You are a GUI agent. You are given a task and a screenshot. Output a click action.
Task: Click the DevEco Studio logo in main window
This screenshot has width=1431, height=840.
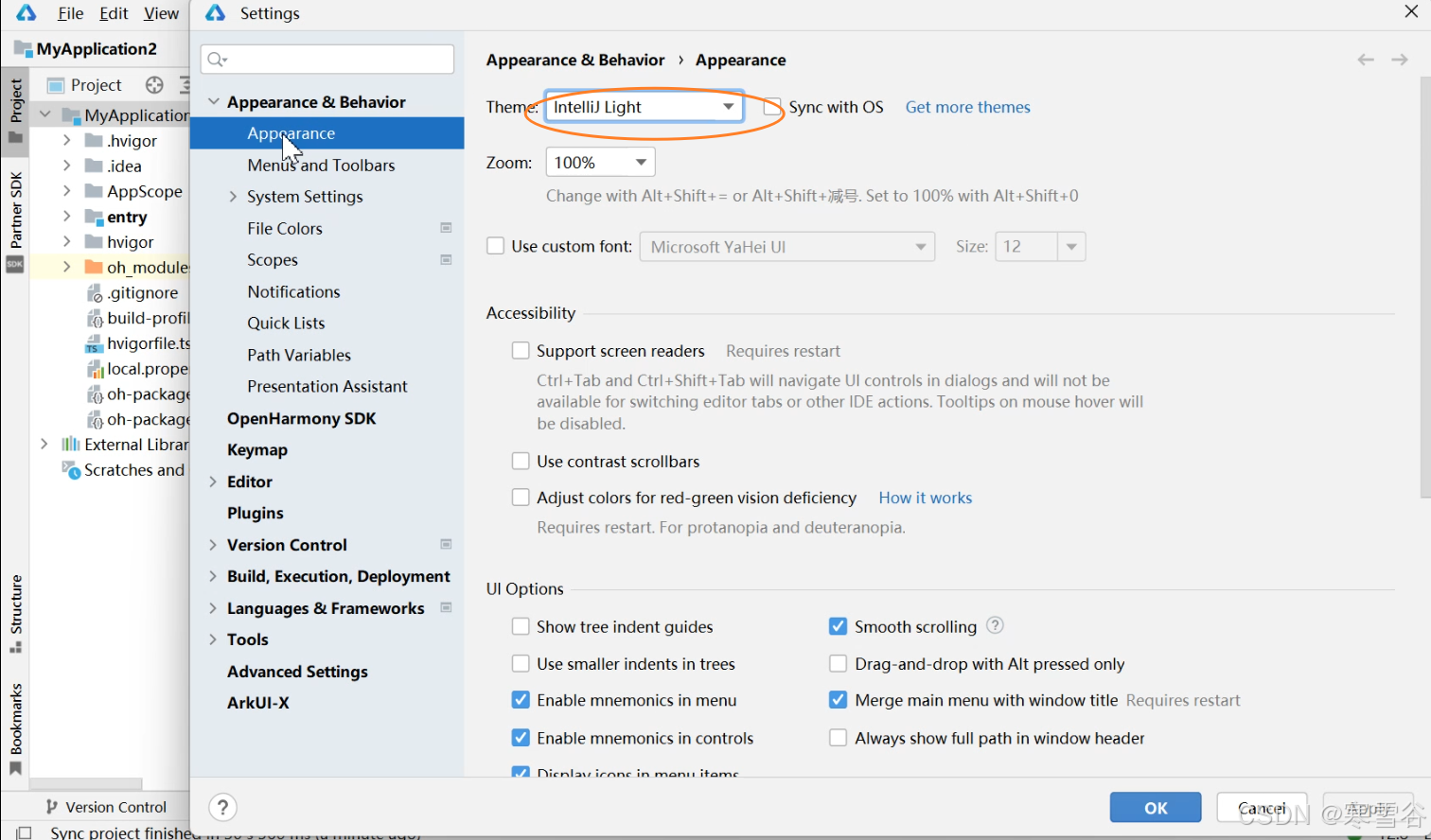pyautogui.click(x=26, y=13)
